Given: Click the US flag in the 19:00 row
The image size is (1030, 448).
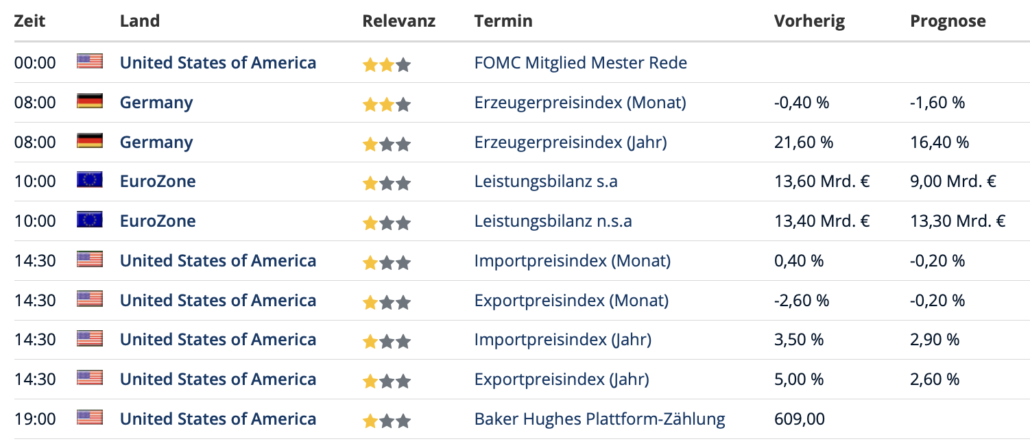Looking at the screenshot, I should (x=89, y=418).
